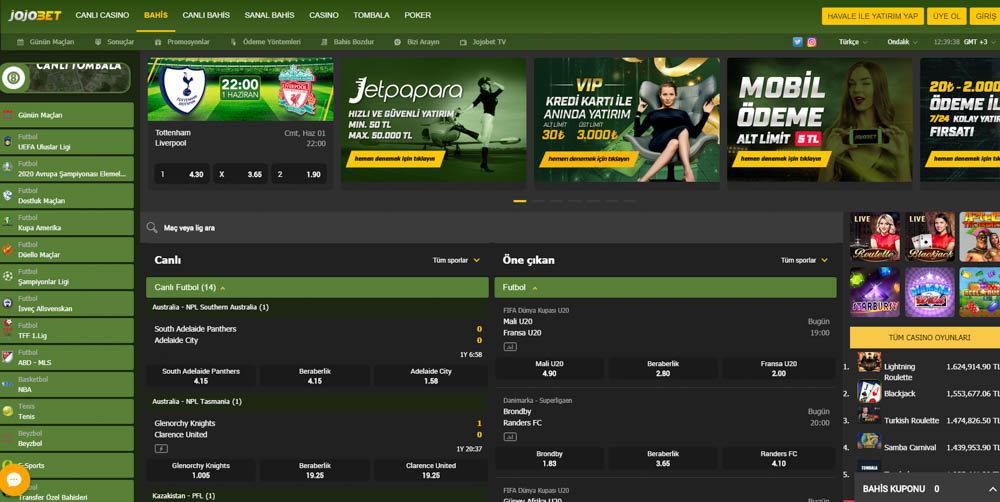Click lightning icon under Glenorchy Knights match
The width and height of the screenshot is (1000, 502).
pos(161,448)
